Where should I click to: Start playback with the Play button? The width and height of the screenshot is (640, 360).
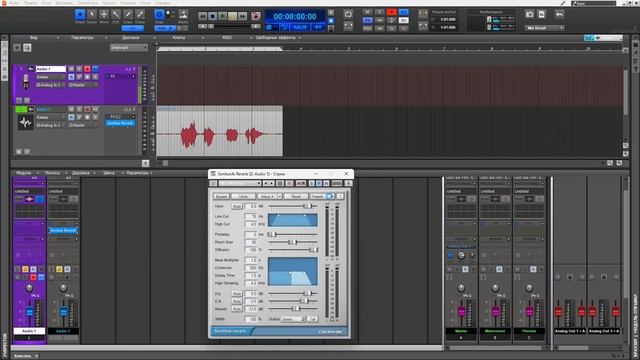point(222,16)
